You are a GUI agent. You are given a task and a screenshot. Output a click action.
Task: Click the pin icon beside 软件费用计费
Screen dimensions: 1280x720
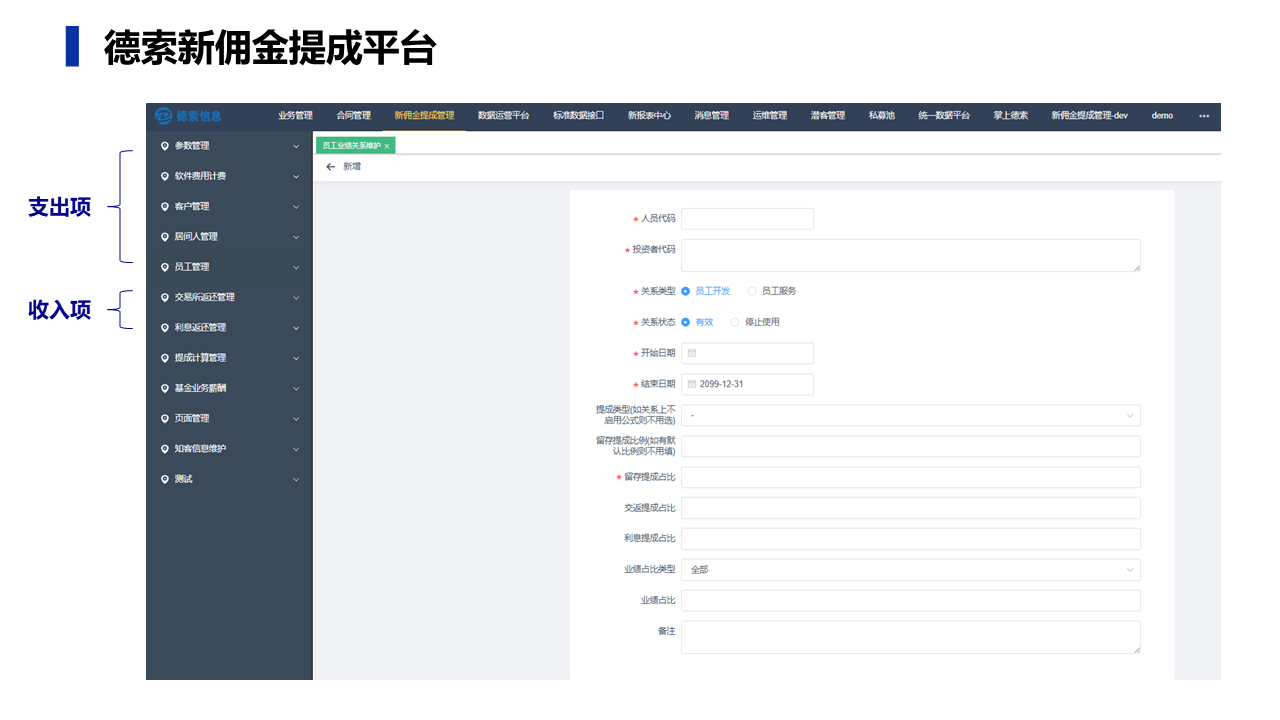(165, 176)
